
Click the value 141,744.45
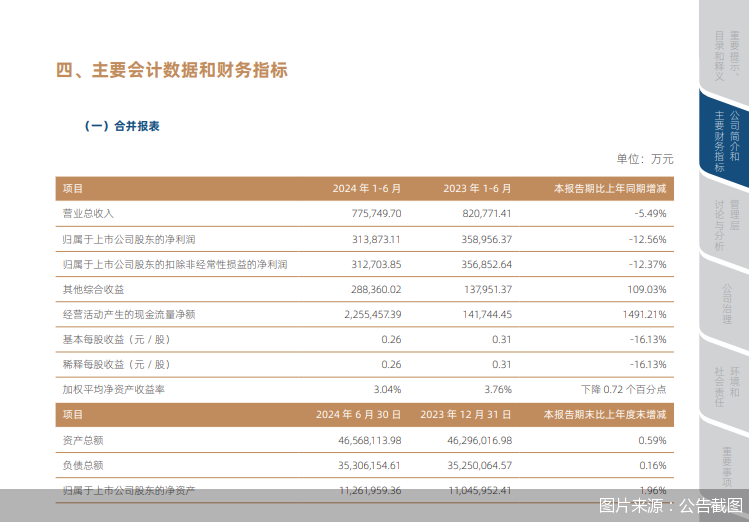click(x=487, y=314)
